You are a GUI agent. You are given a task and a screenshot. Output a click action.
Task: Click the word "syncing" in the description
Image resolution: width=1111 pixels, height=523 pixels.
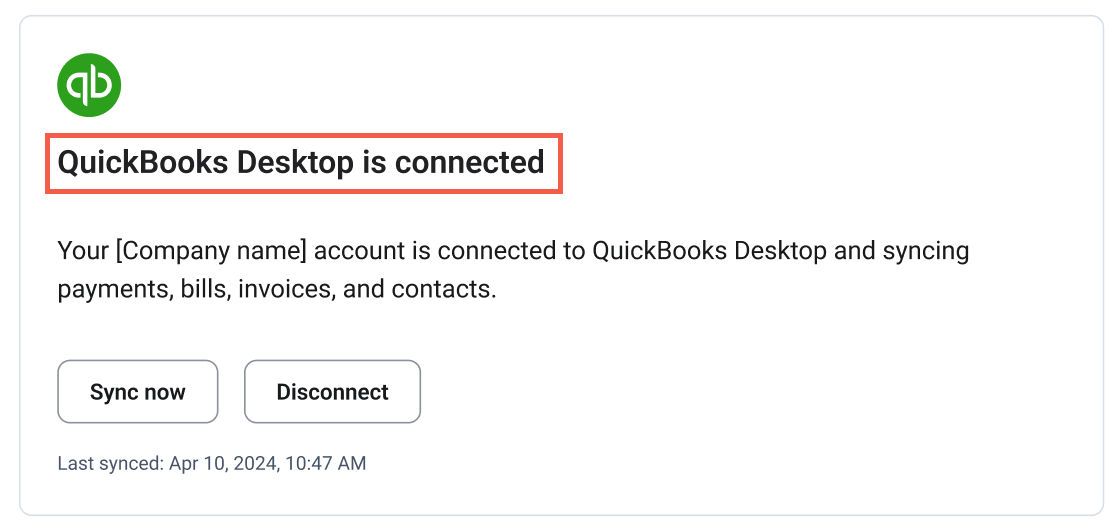click(x=926, y=250)
